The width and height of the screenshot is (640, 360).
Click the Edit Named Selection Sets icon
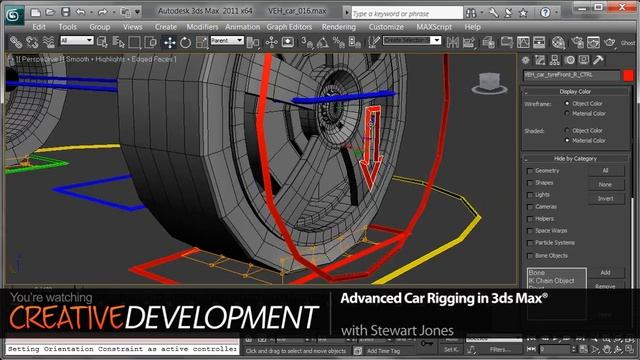pyautogui.click(x=373, y=42)
